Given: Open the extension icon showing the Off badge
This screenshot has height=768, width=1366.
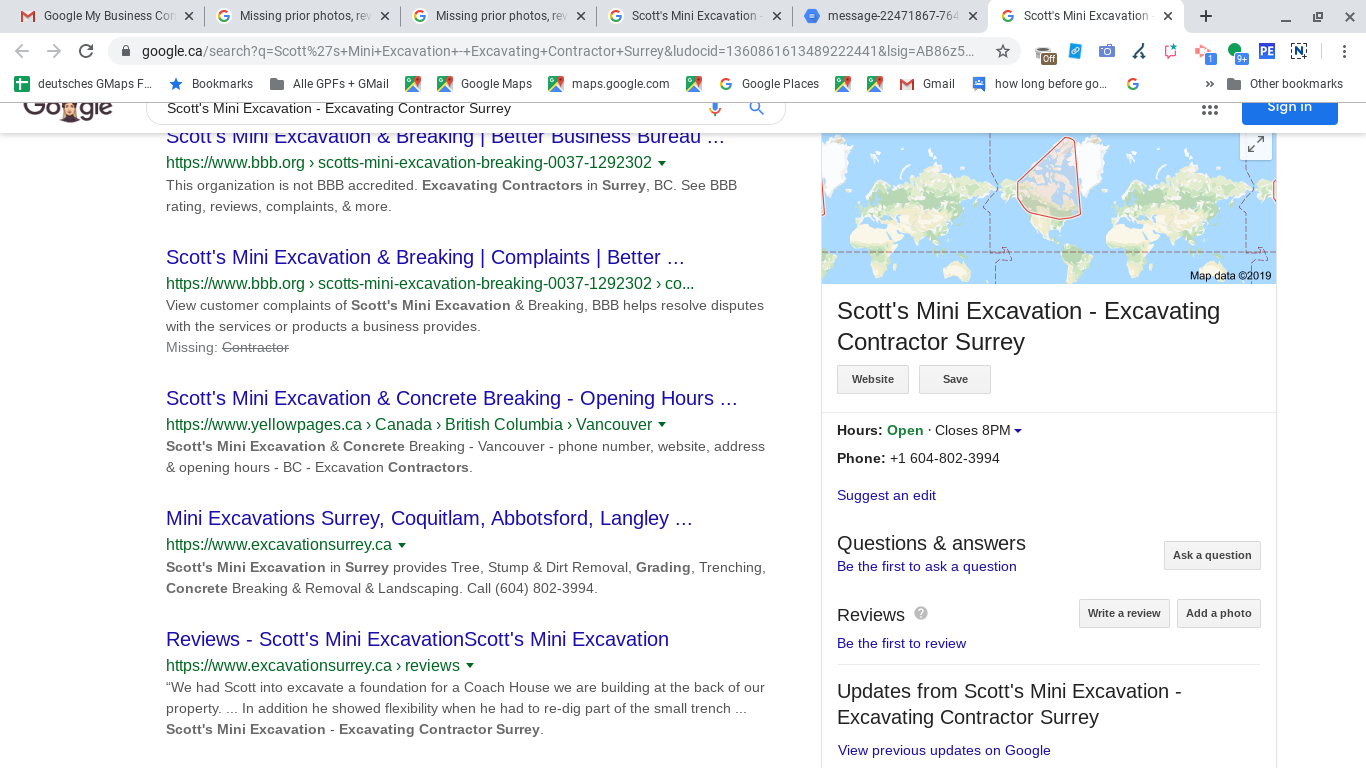Looking at the screenshot, I should pos(1044,52).
